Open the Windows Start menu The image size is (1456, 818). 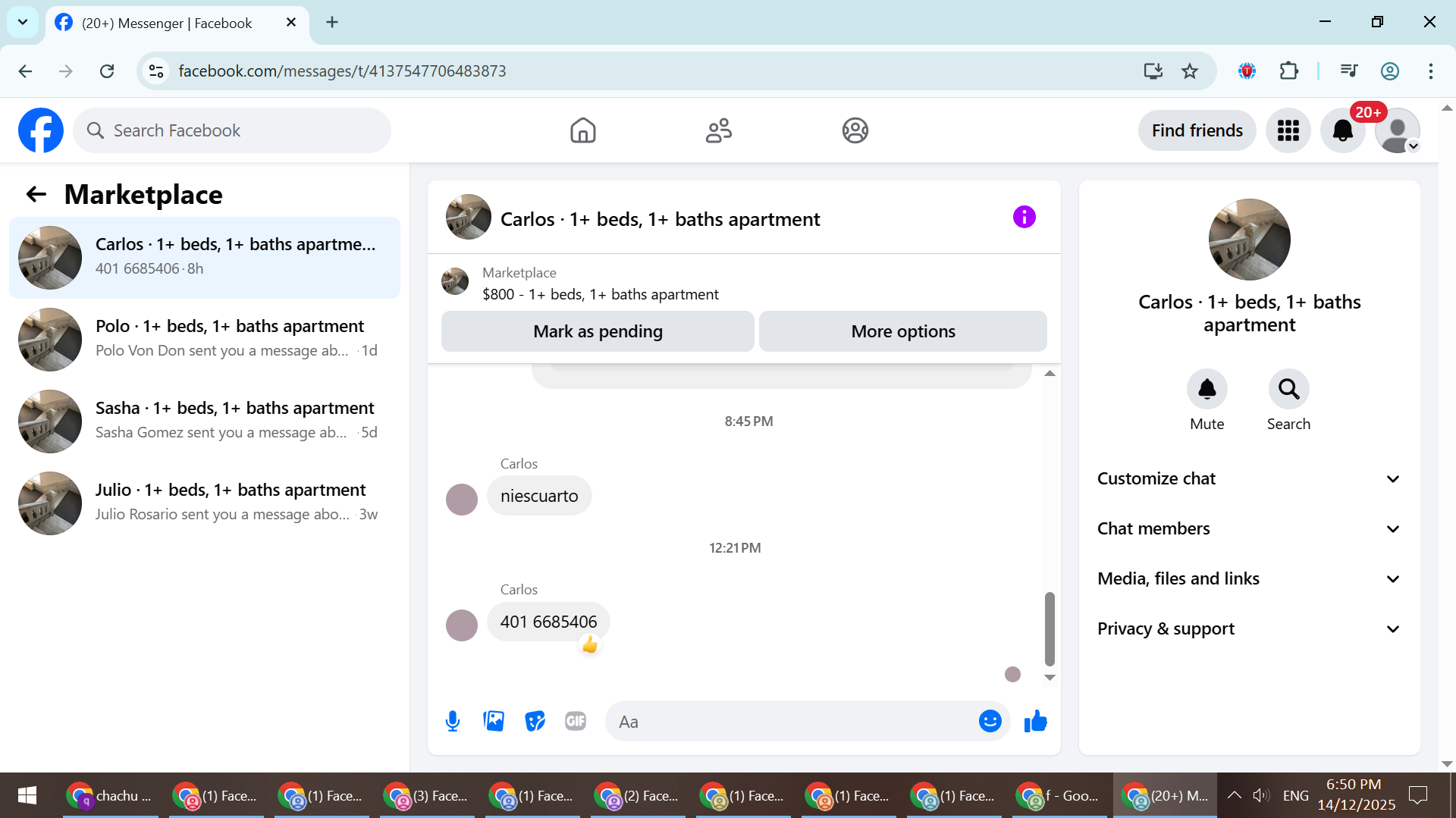pyautogui.click(x=27, y=795)
